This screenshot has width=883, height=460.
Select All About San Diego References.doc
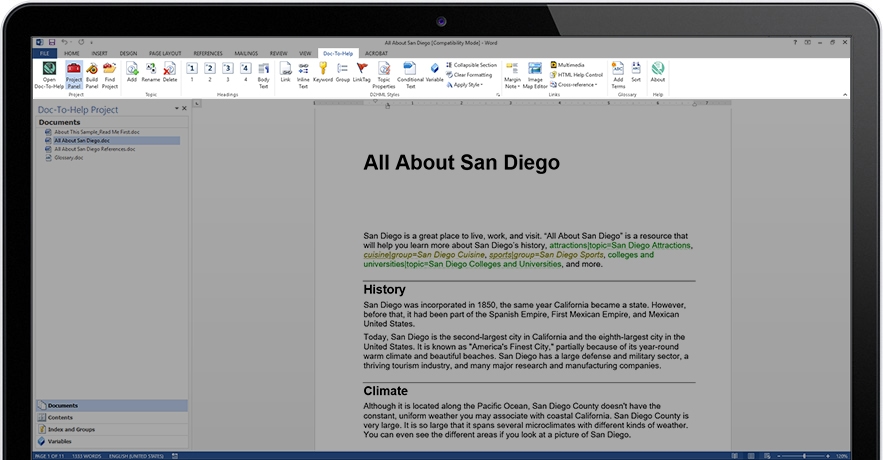95,149
